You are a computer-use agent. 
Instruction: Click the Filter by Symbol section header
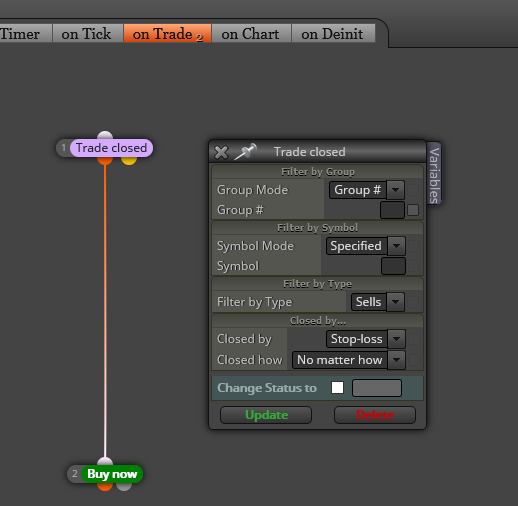pyautogui.click(x=318, y=228)
